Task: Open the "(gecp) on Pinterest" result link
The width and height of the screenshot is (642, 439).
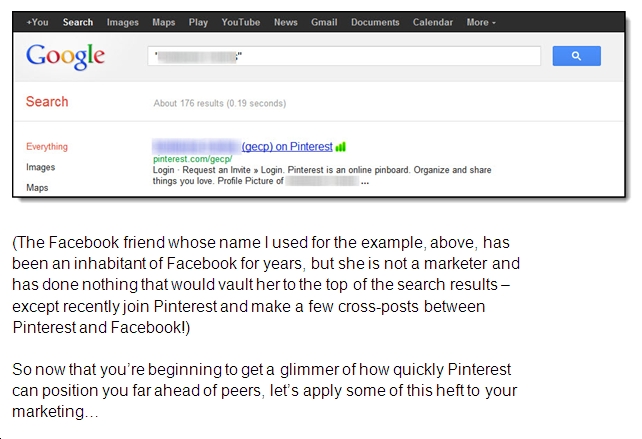Action: pos(287,147)
